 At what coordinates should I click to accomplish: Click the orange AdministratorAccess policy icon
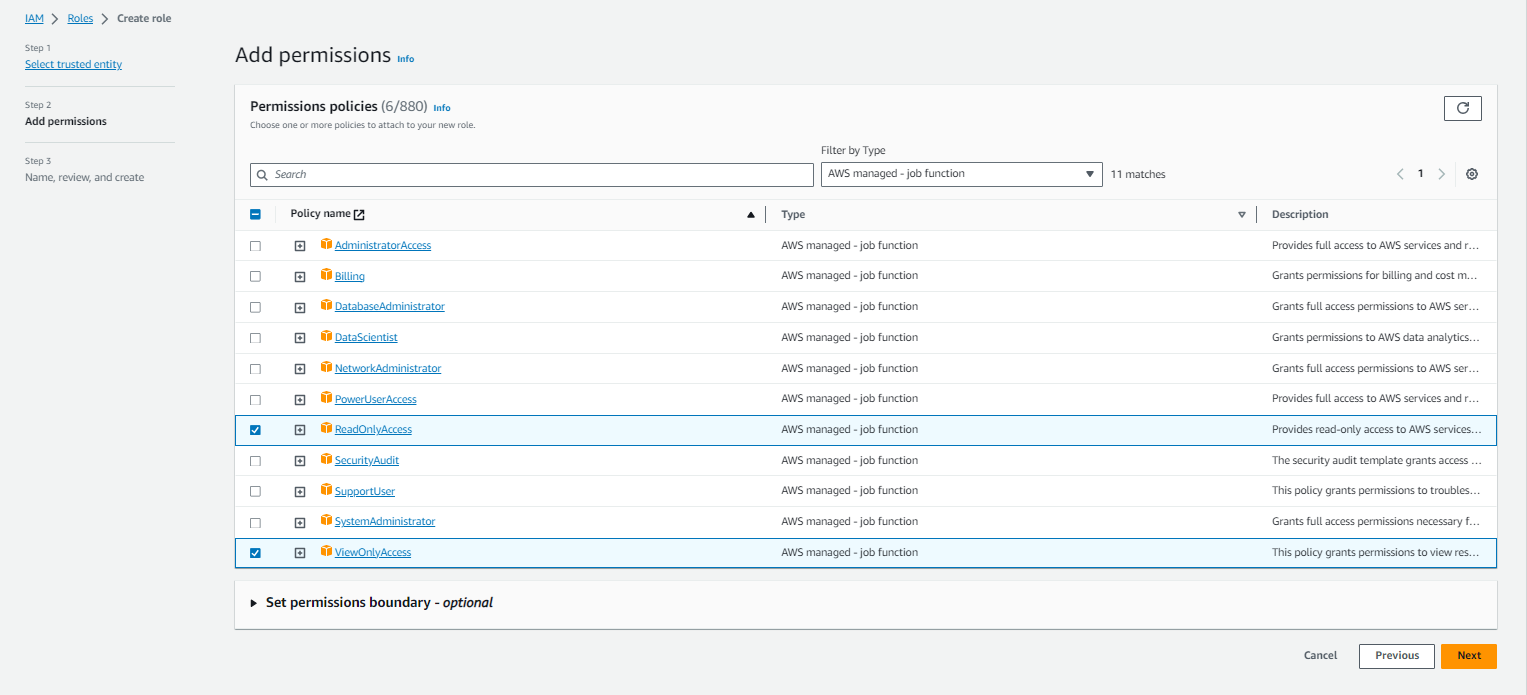(x=326, y=244)
